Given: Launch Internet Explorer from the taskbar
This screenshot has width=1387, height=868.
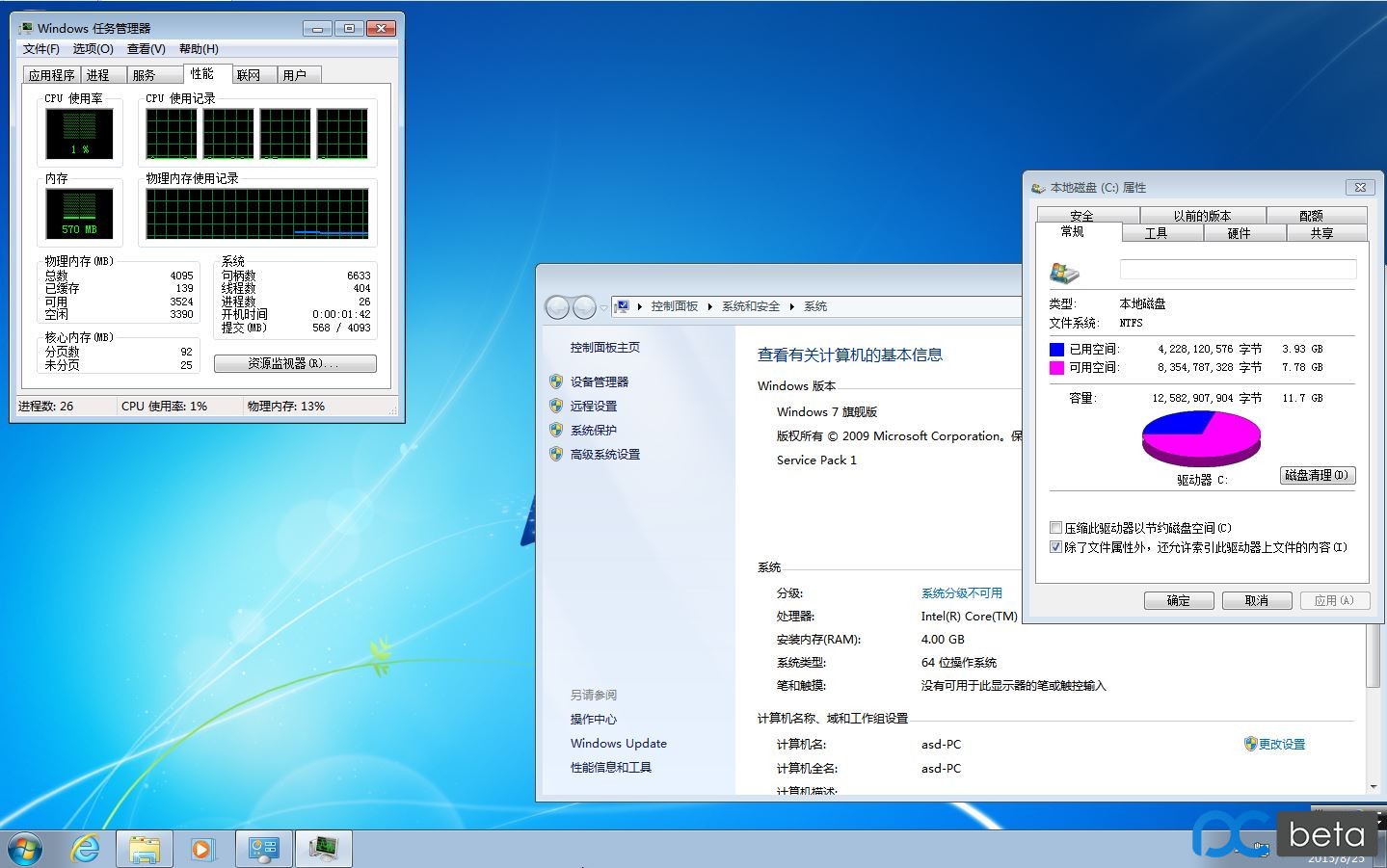Looking at the screenshot, I should click(85, 848).
